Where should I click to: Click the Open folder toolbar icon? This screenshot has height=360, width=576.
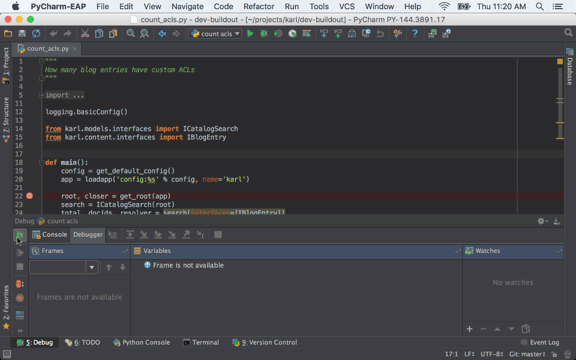[x=8, y=34]
